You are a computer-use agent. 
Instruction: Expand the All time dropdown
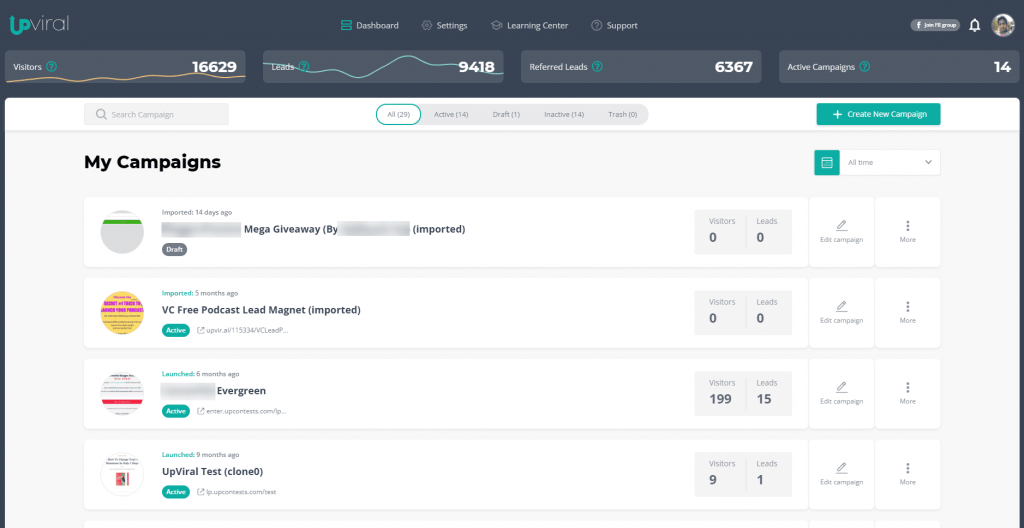pyautogui.click(x=889, y=162)
